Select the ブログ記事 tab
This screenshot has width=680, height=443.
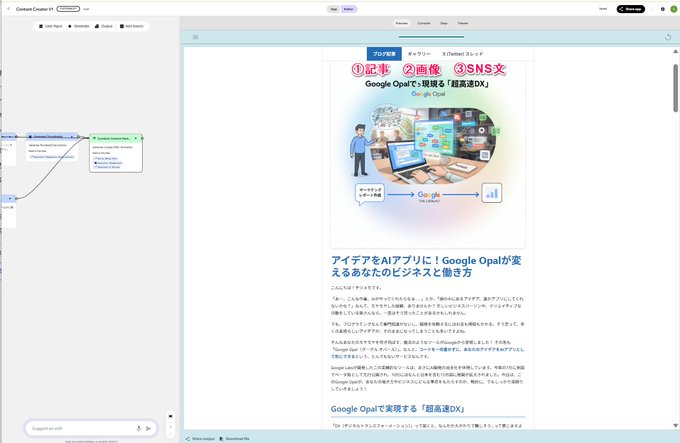[384, 54]
